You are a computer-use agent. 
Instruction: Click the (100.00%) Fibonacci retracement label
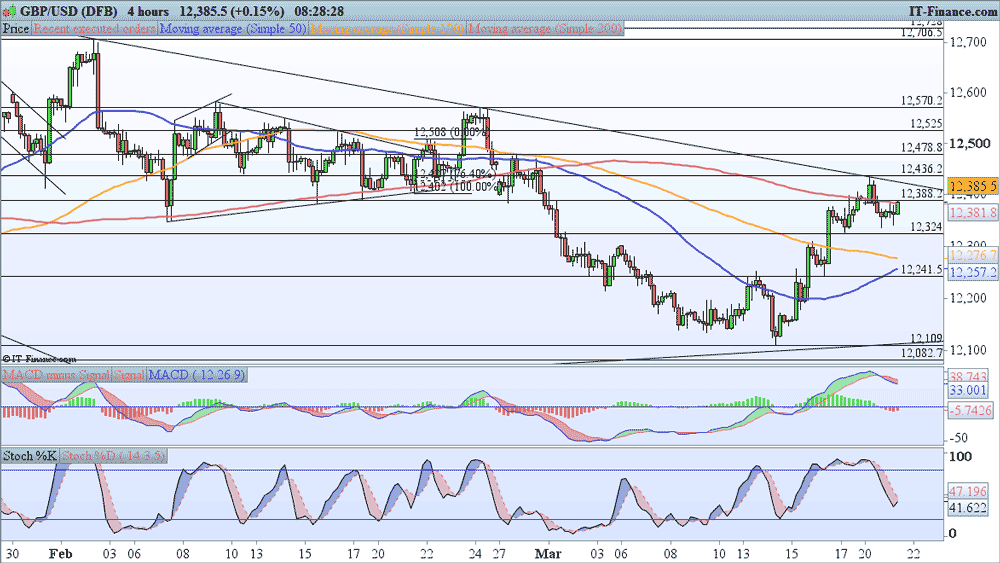475,187
